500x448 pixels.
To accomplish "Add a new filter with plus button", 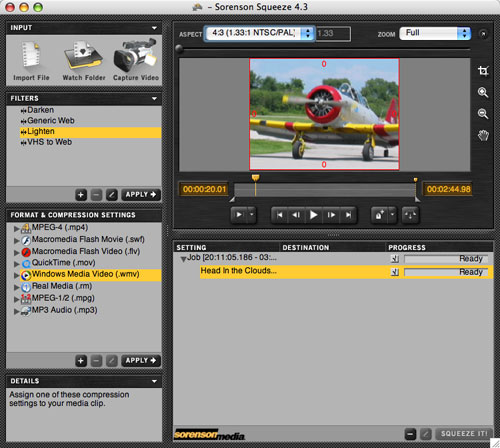I will coord(81,195).
